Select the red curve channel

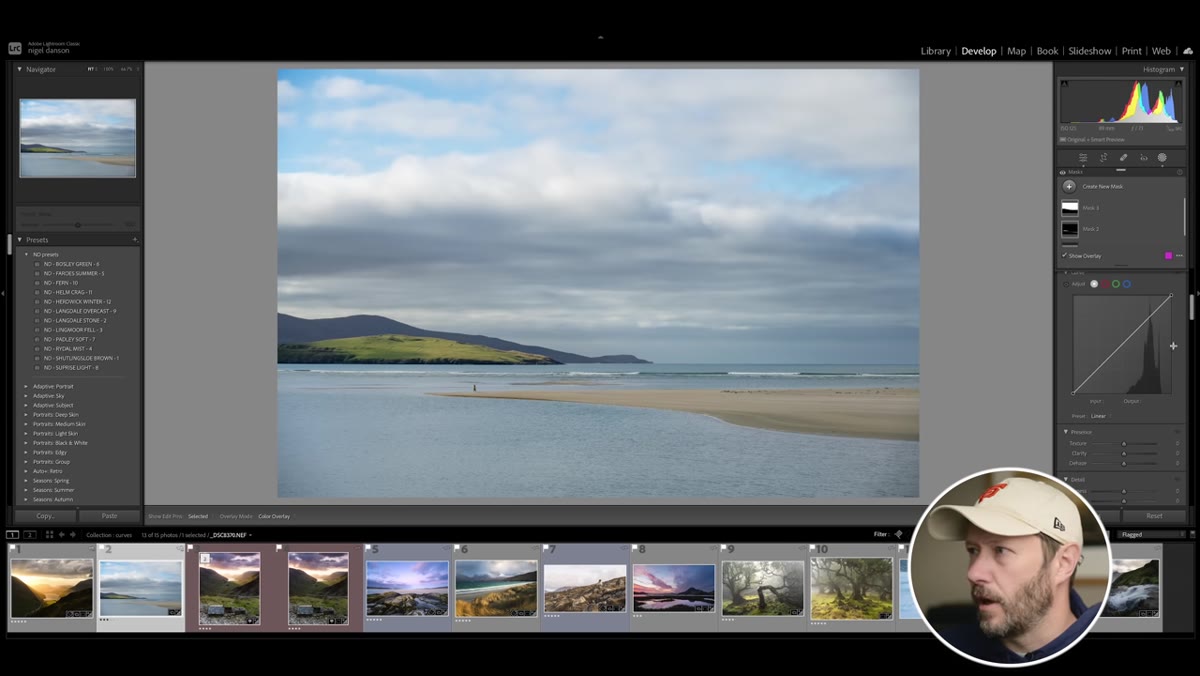coord(1105,284)
